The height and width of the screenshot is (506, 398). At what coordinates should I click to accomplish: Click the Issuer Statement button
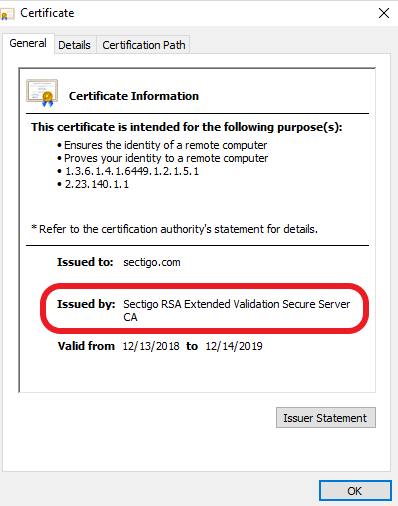[x=326, y=418]
